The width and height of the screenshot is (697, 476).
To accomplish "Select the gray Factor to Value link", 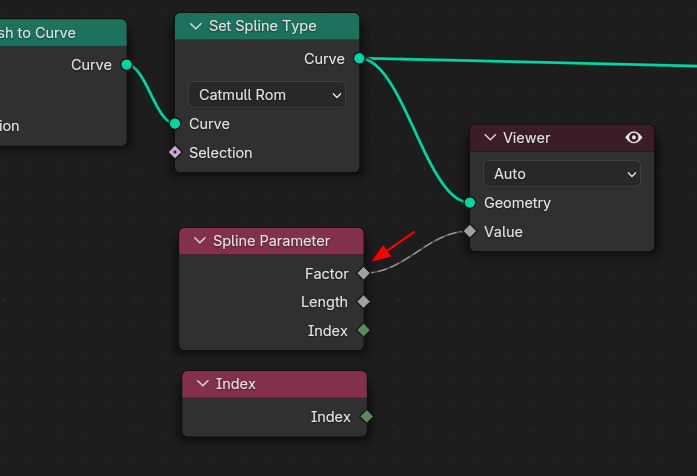I will pyautogui.click(x=417, y=250).
